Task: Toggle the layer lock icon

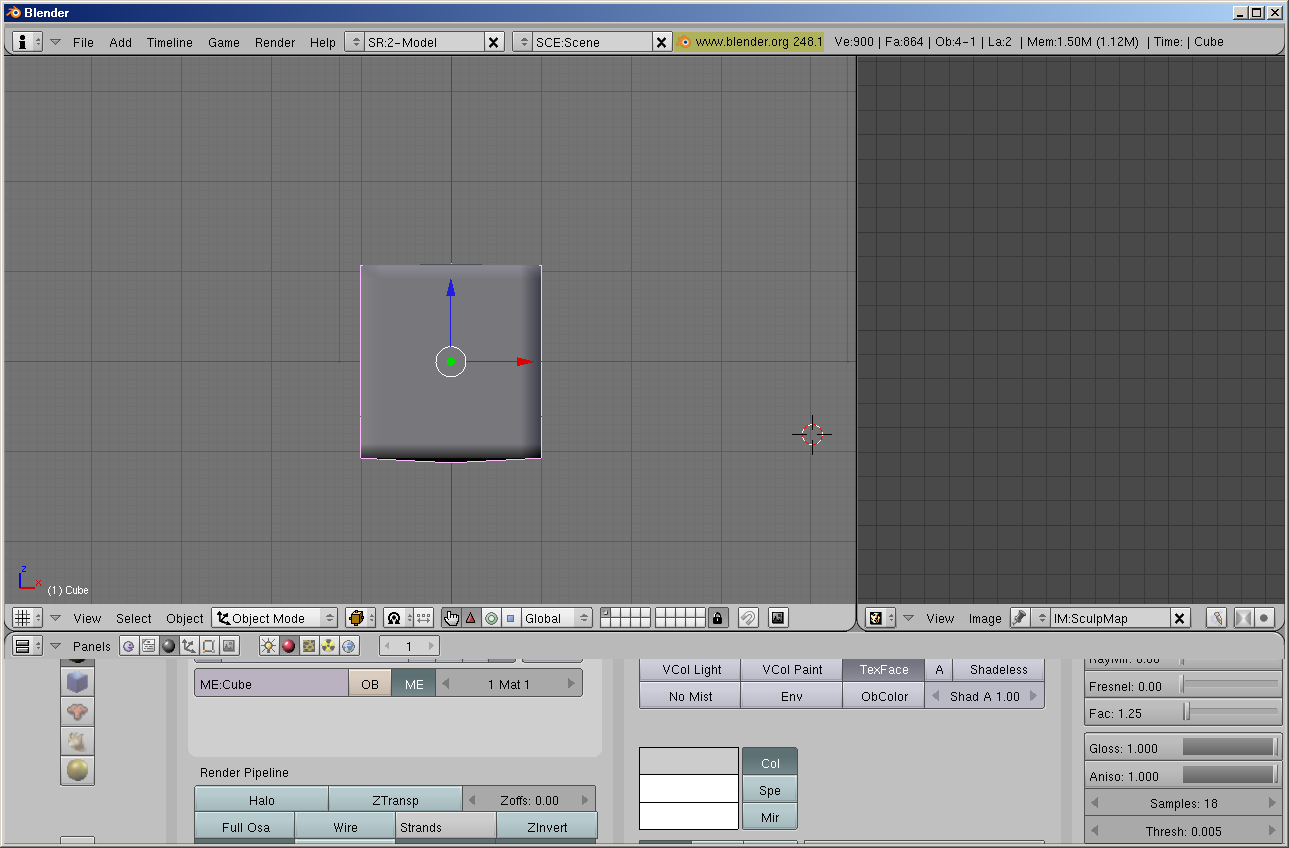Action: 718,618
